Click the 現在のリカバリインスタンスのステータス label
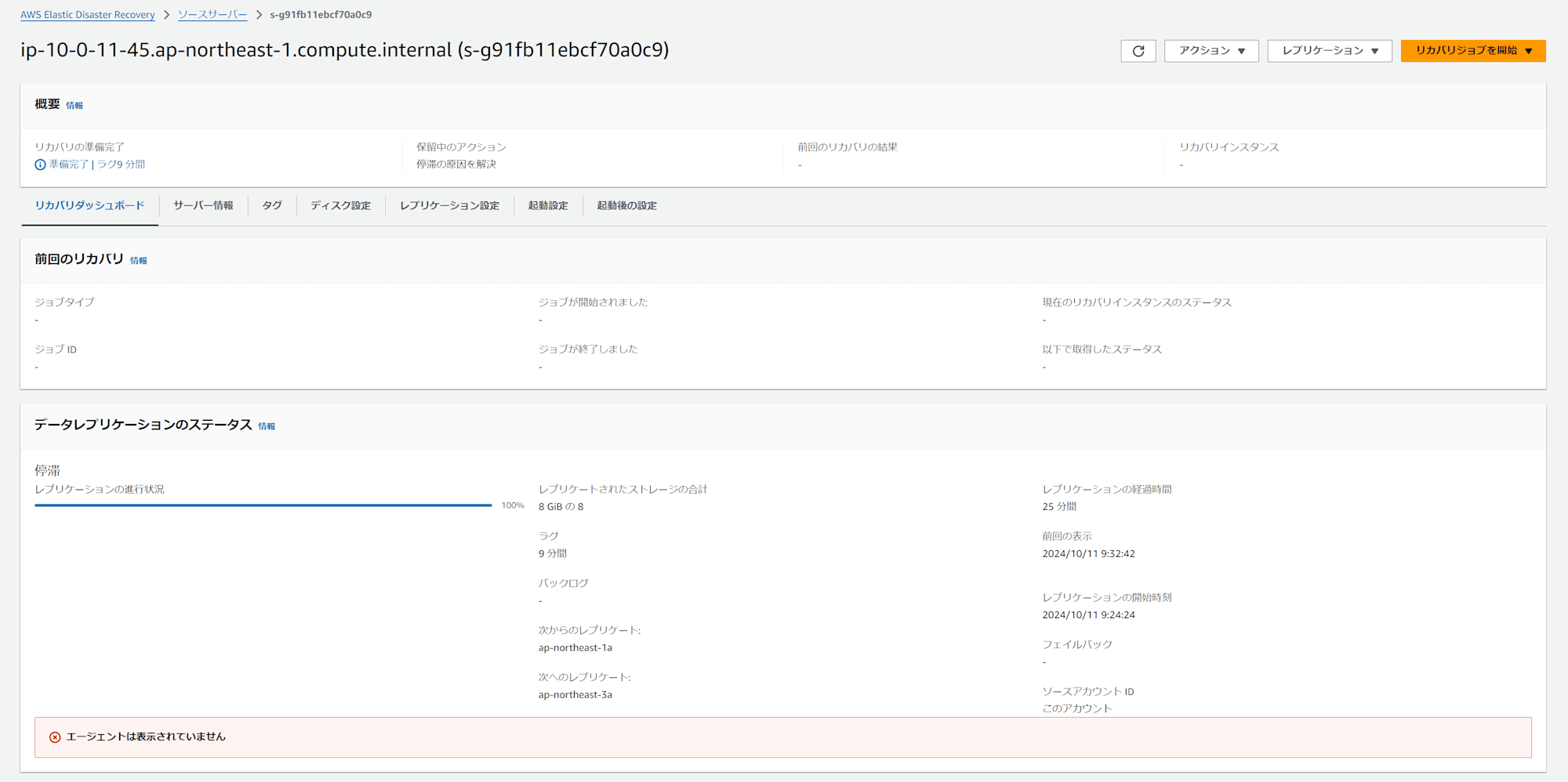This screenshot has width=1568, height=782. click(1137, 302)
